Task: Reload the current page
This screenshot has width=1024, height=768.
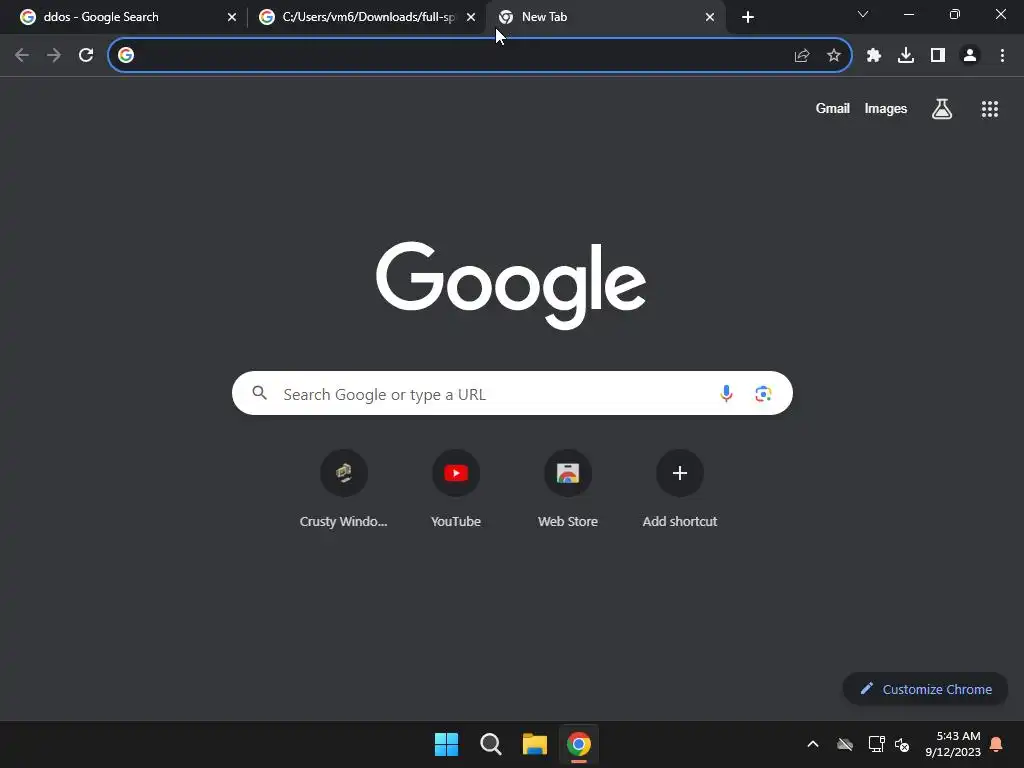Action: [x=86, y=56]
